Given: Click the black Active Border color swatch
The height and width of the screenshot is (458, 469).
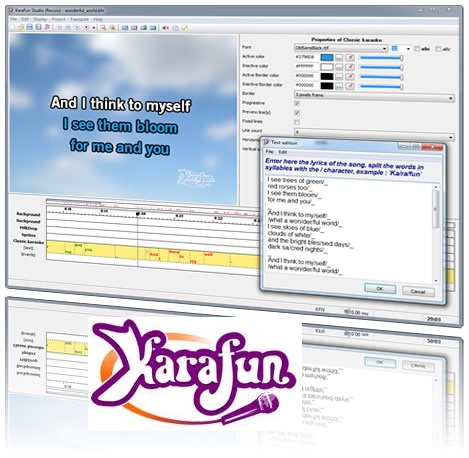Looking at the screenshot, I should [327, 76].
